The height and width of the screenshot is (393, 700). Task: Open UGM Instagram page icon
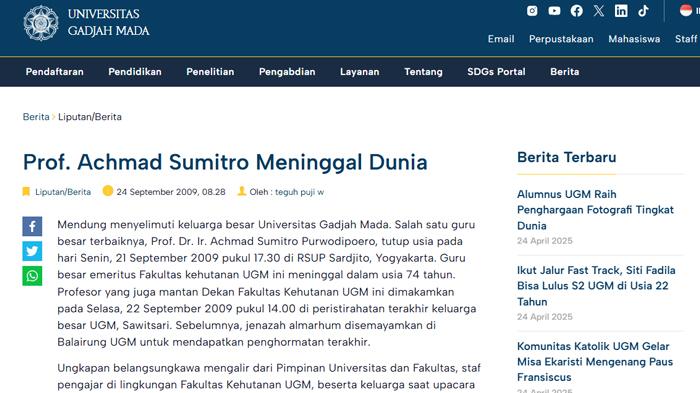point(532,11)
